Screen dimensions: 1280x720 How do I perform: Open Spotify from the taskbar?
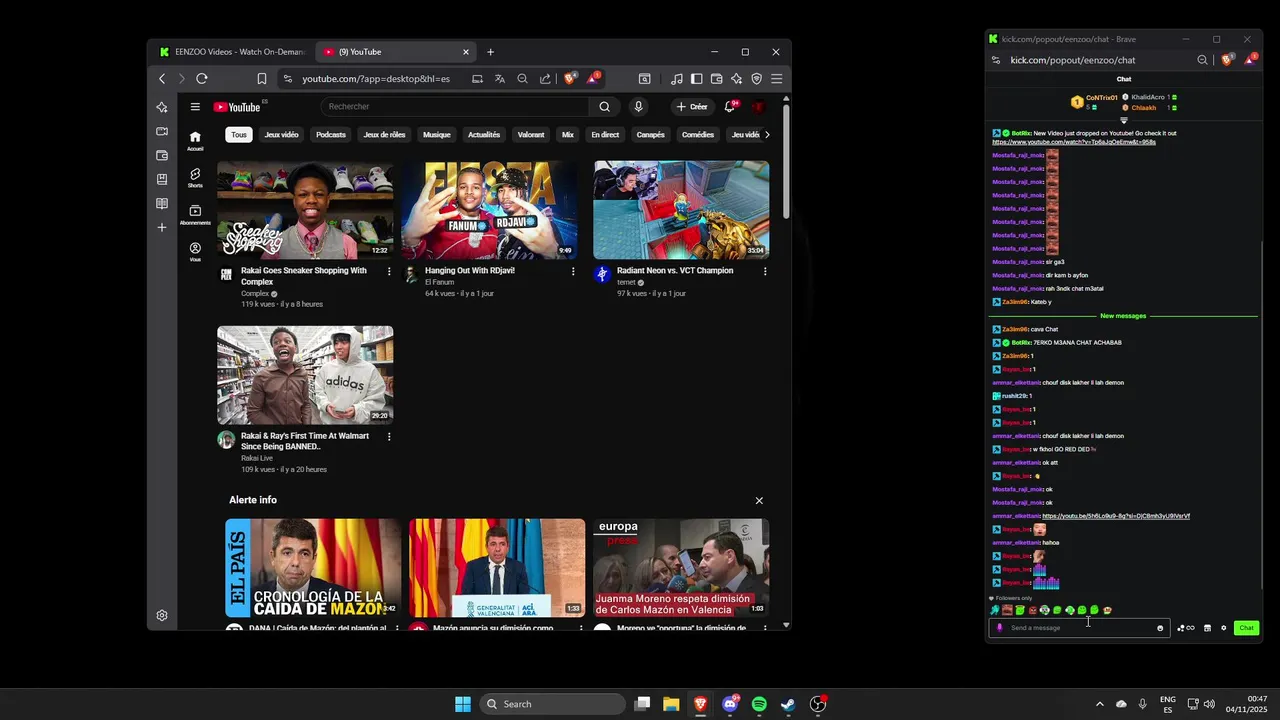tap(759, 704)
